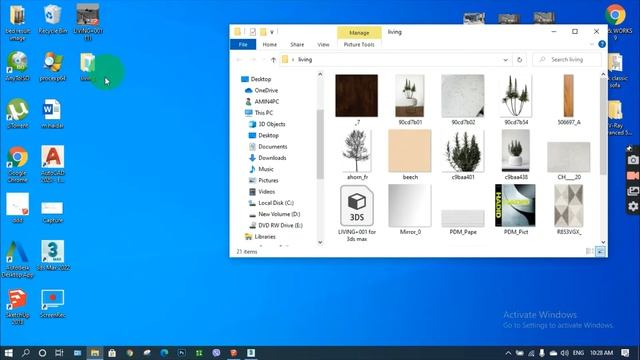Open 3D Objects in navigation pane
This screenshot has width=640, height=360.
click(x=267, y=124)
